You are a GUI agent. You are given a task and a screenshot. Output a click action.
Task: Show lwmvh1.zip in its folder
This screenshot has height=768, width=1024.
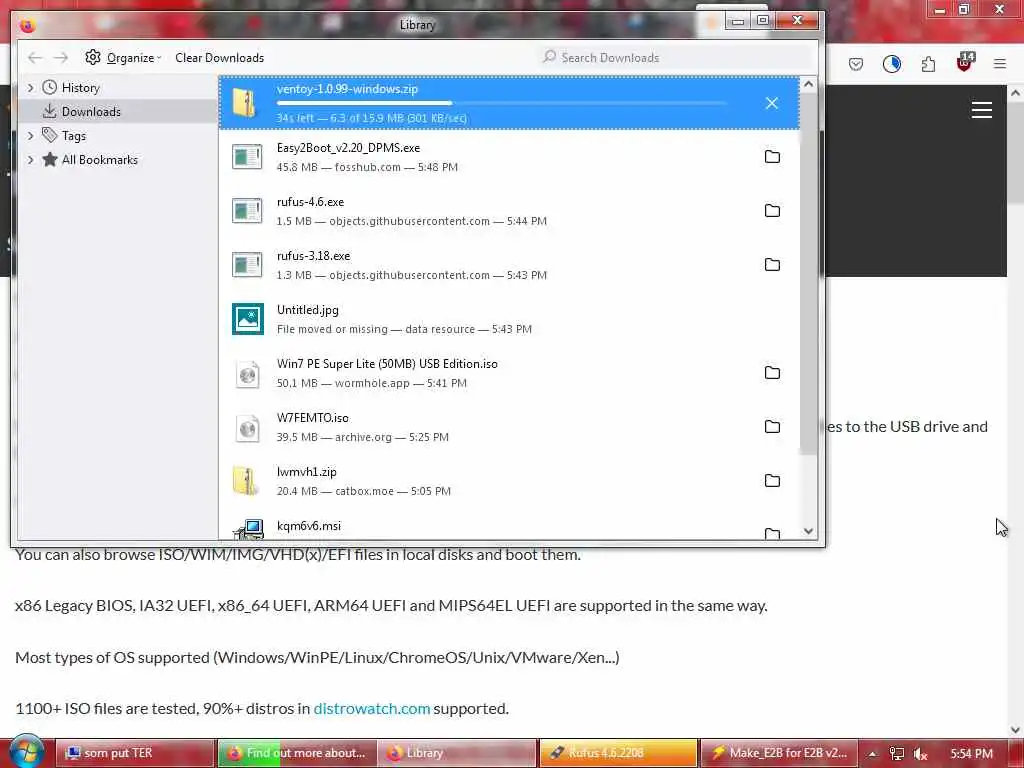[x=772, y=481]
